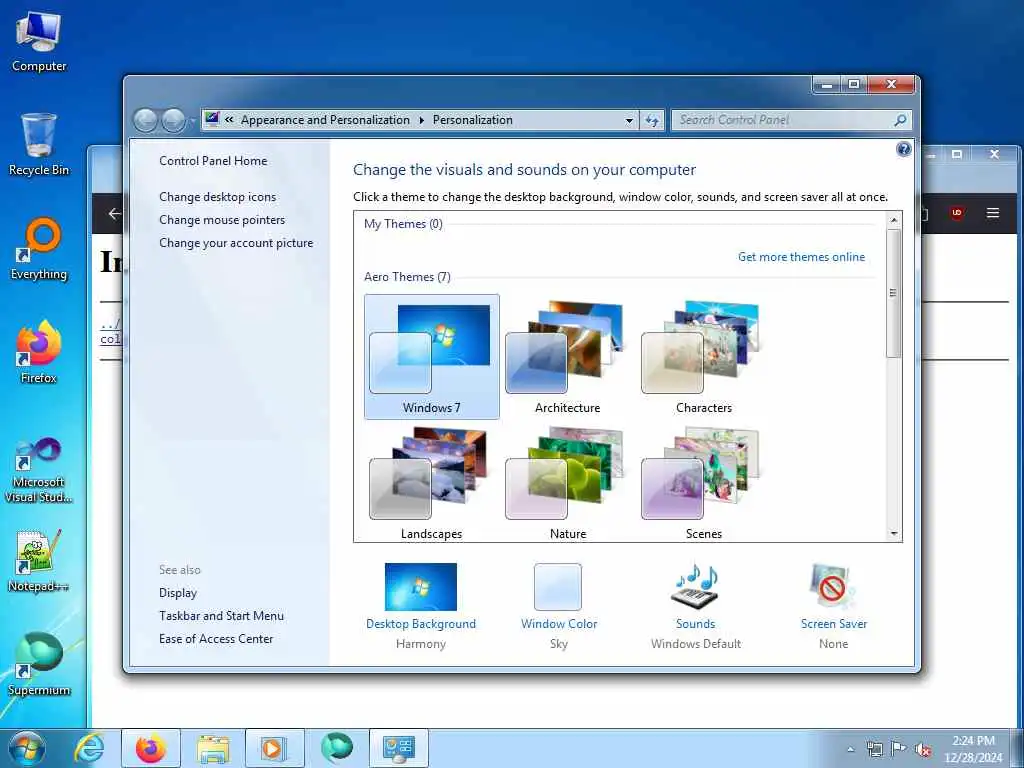Screen dimensions: 1024x768
Task: Click the search magnifier in Control Panel
Action: click(x=900, y=120)
